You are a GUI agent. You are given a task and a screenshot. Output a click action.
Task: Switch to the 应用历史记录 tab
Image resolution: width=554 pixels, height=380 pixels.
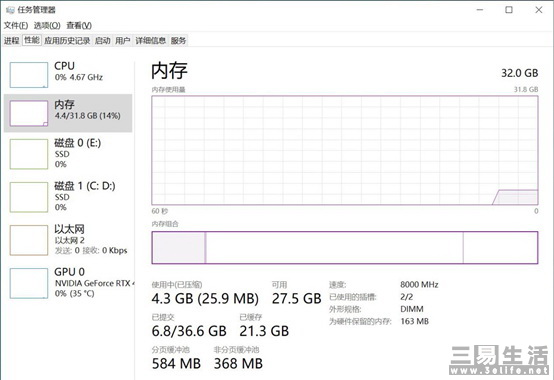tap(67, 41)
